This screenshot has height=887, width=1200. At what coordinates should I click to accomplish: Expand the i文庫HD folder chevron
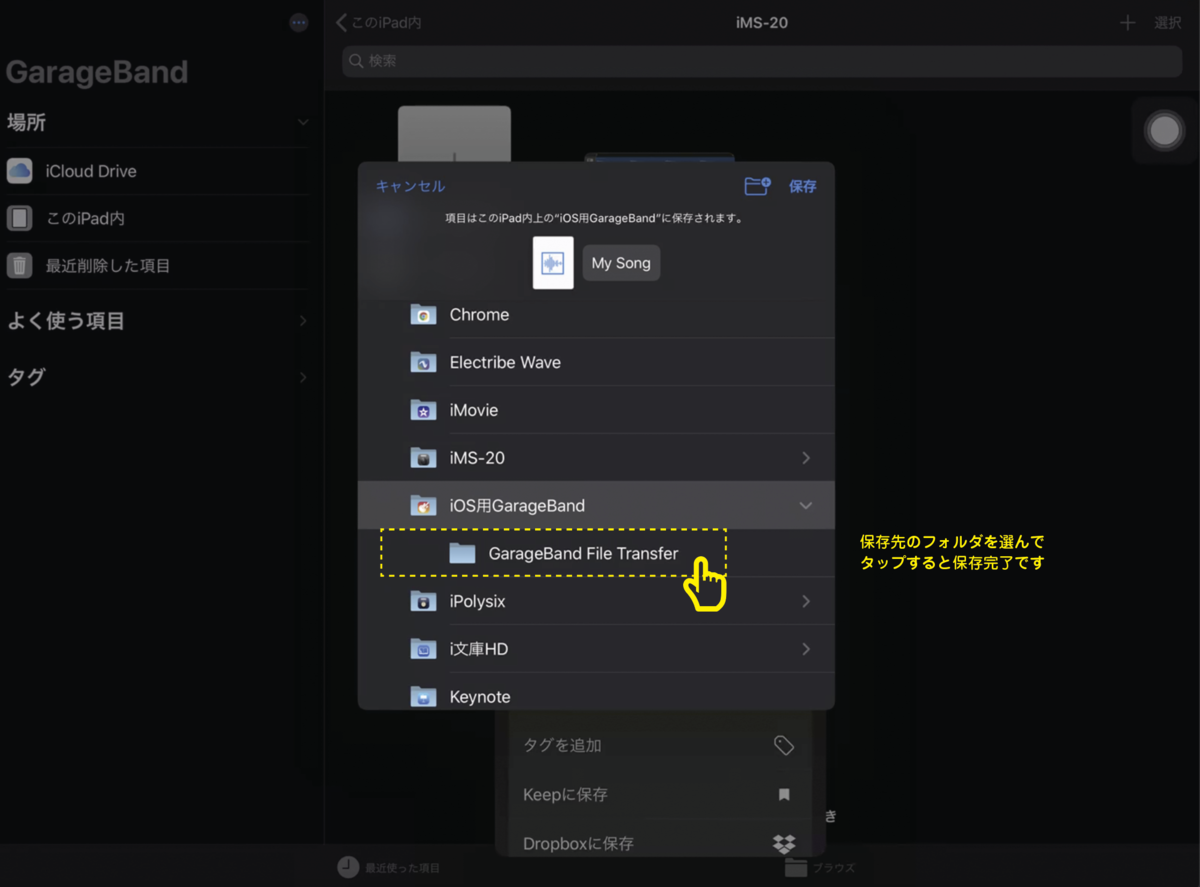click(x=806, y=649)
